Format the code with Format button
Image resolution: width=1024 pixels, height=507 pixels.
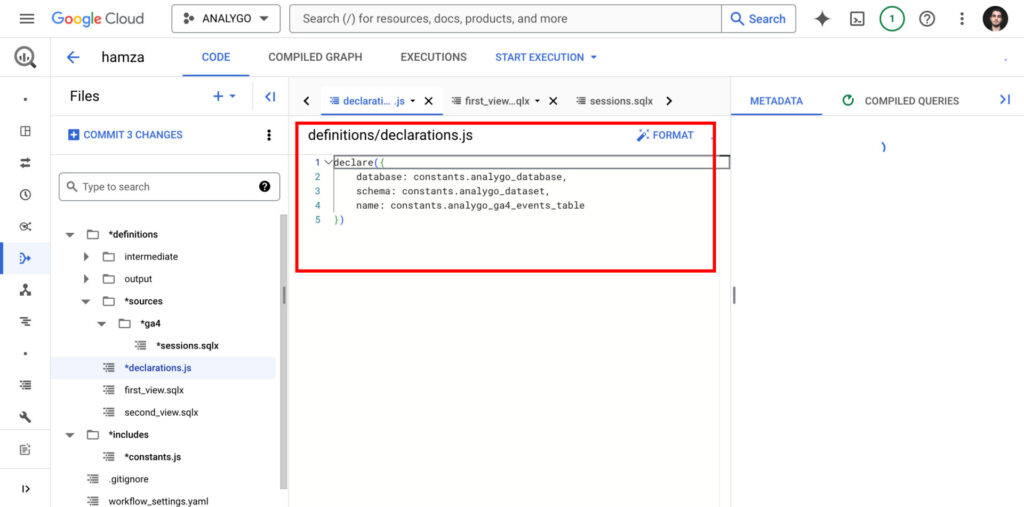pos(665,135)
